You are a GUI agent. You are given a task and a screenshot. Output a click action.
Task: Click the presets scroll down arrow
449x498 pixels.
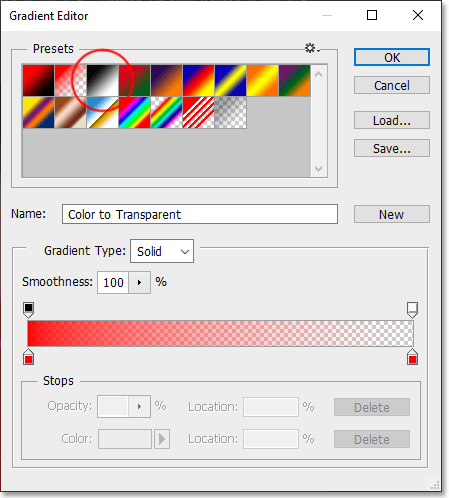click(x=318, y=169)
